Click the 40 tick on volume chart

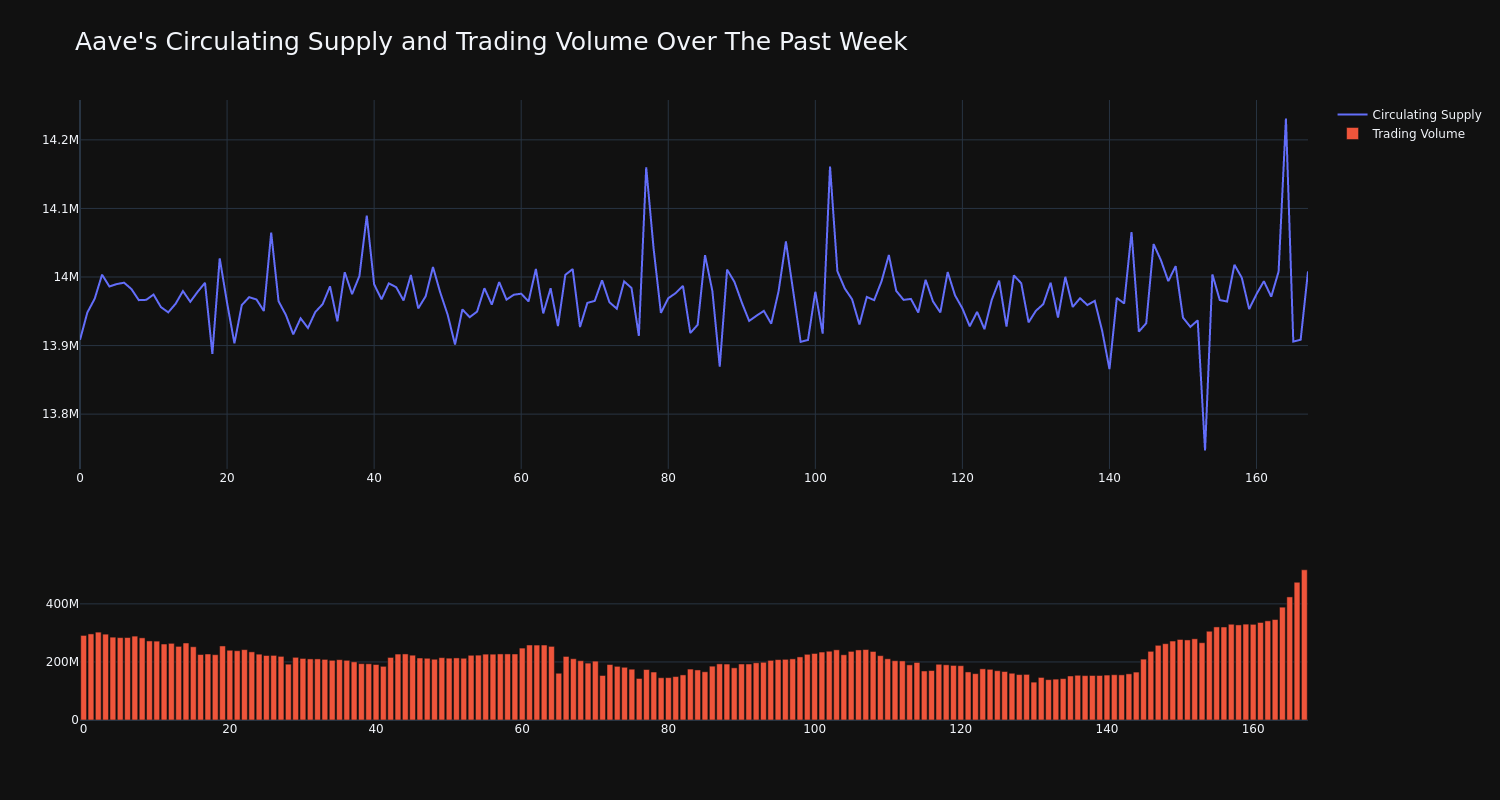[376, 729]
